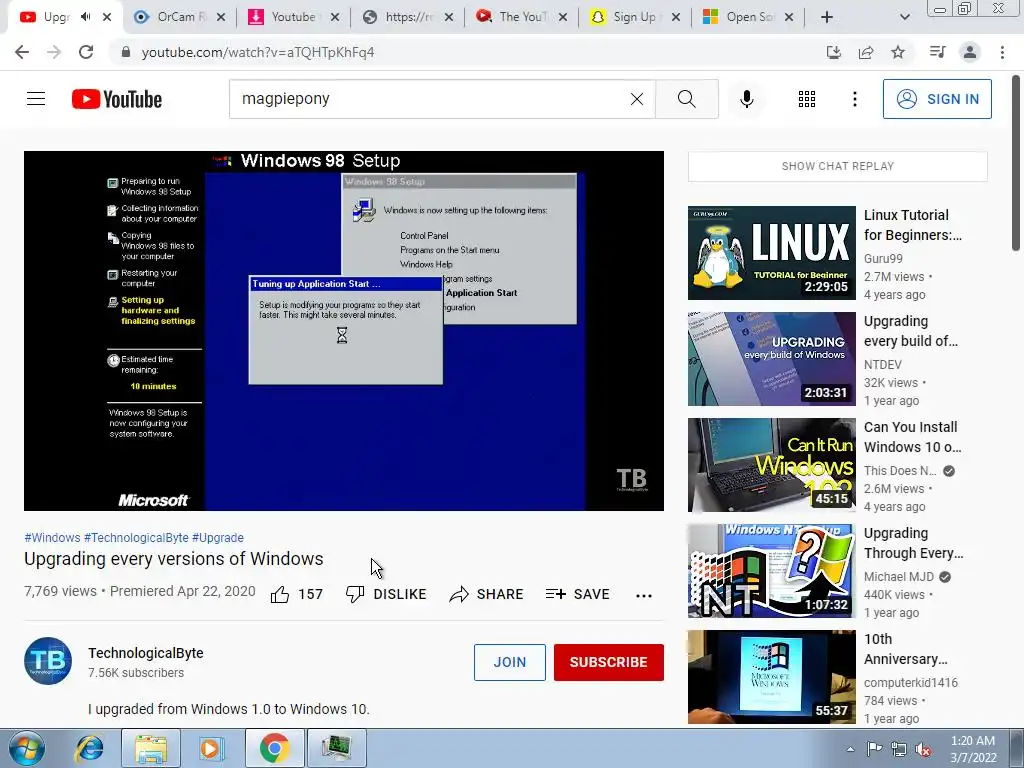The width and height of the screenshot is (1024, 768).
Task: Open the YouTube hamburger guide menu
Action: click(36, 99)
